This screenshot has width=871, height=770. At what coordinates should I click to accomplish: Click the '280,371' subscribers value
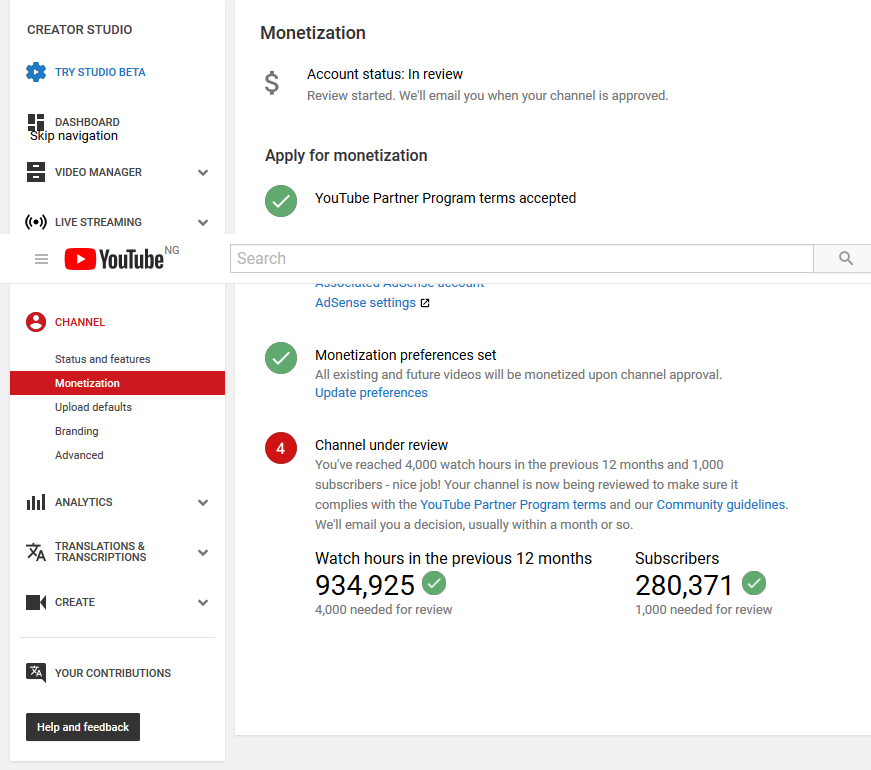[x=684, y=586]
